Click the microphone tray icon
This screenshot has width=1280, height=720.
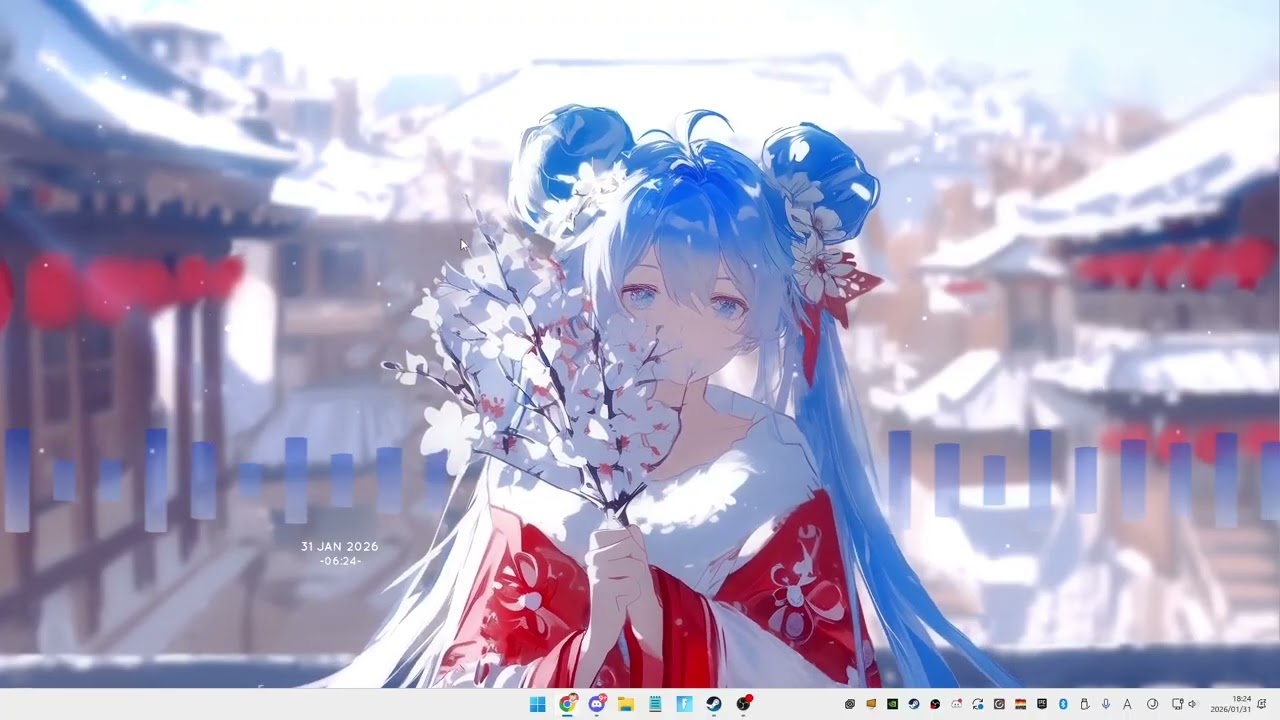point(1105,704)
